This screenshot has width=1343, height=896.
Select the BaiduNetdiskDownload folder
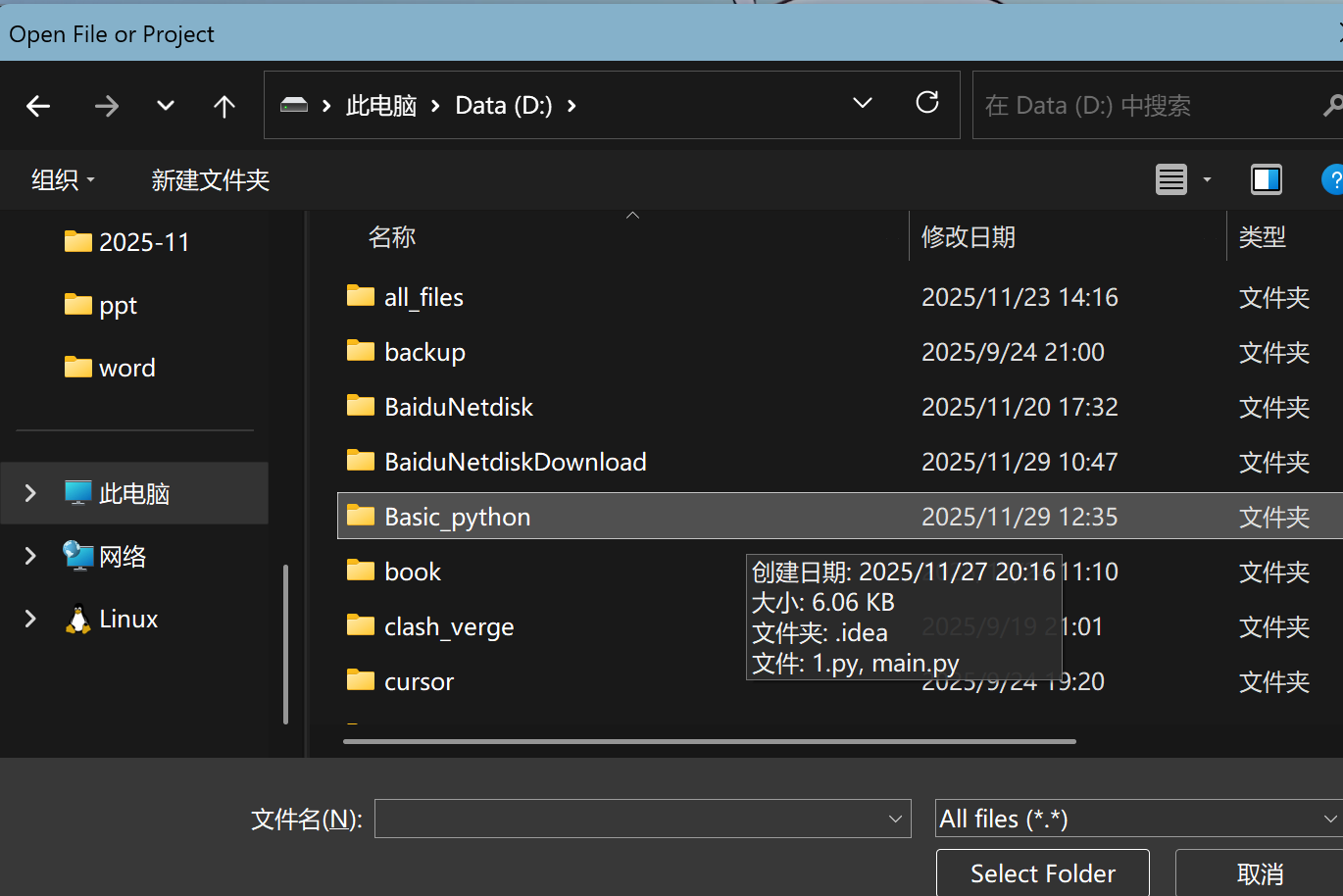pyautogui.click(x=515, y=462)
